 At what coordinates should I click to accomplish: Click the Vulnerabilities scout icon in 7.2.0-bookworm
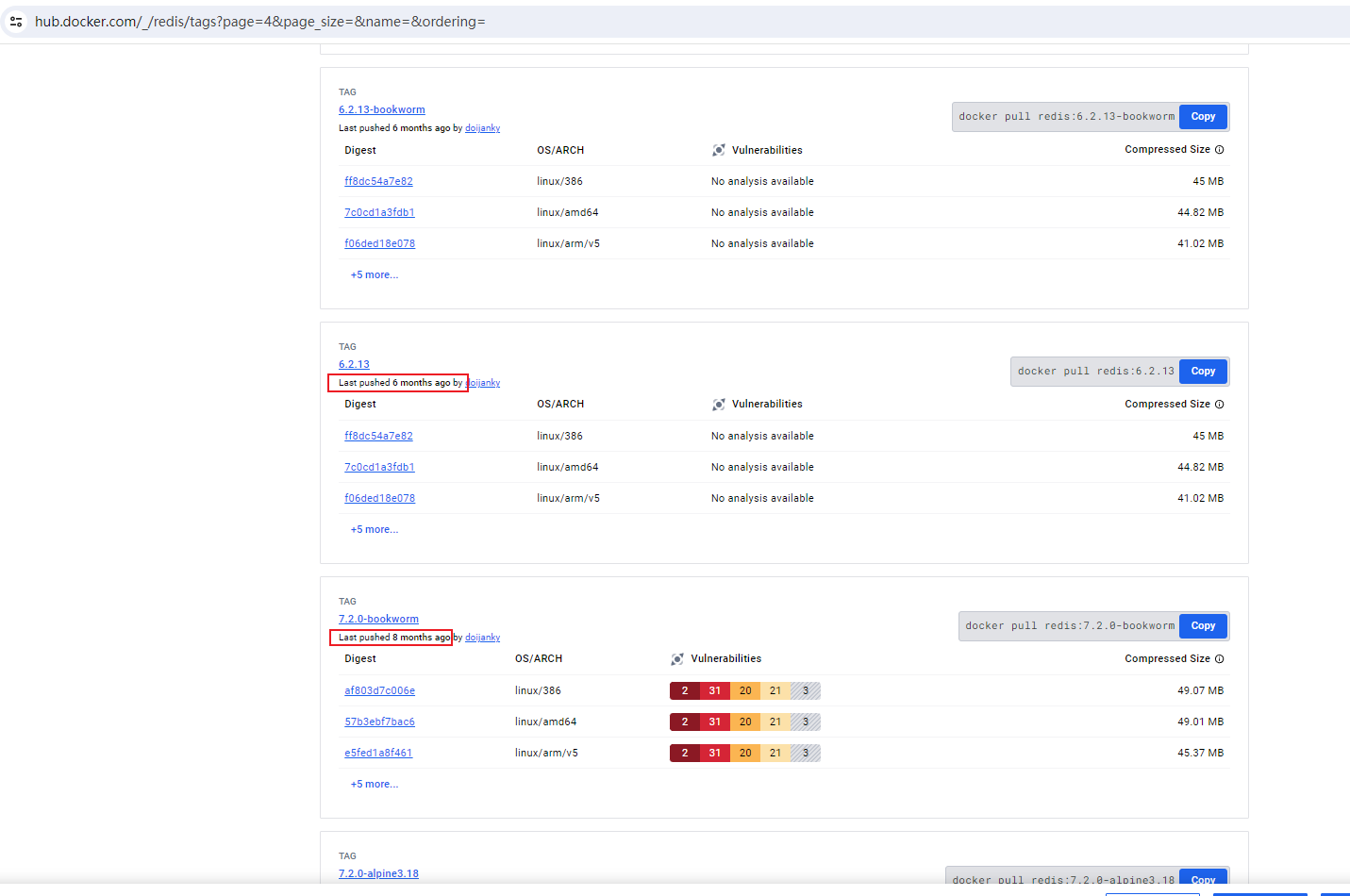(677, 659)
